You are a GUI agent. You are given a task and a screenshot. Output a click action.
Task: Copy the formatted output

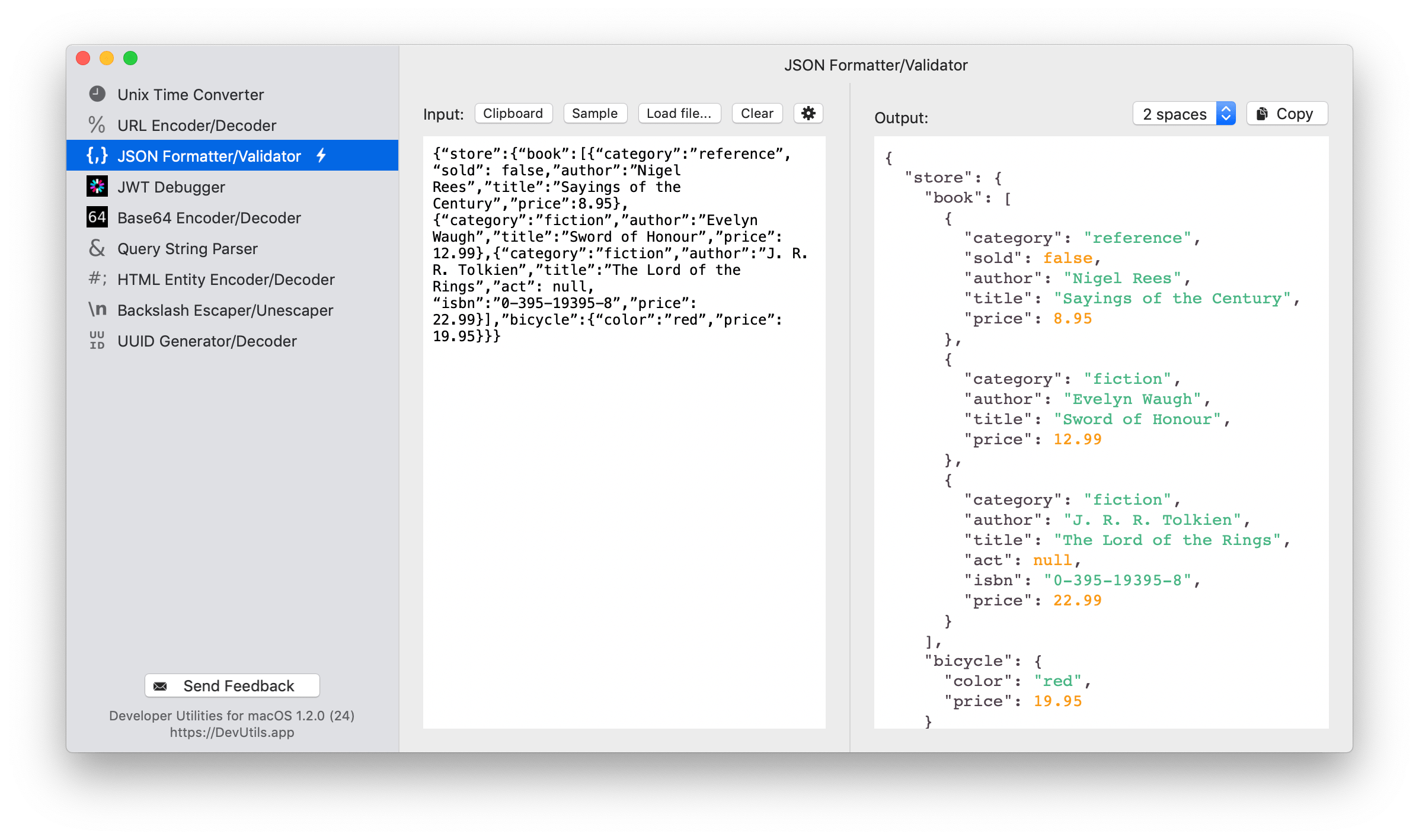click(x=1287, y=114)
